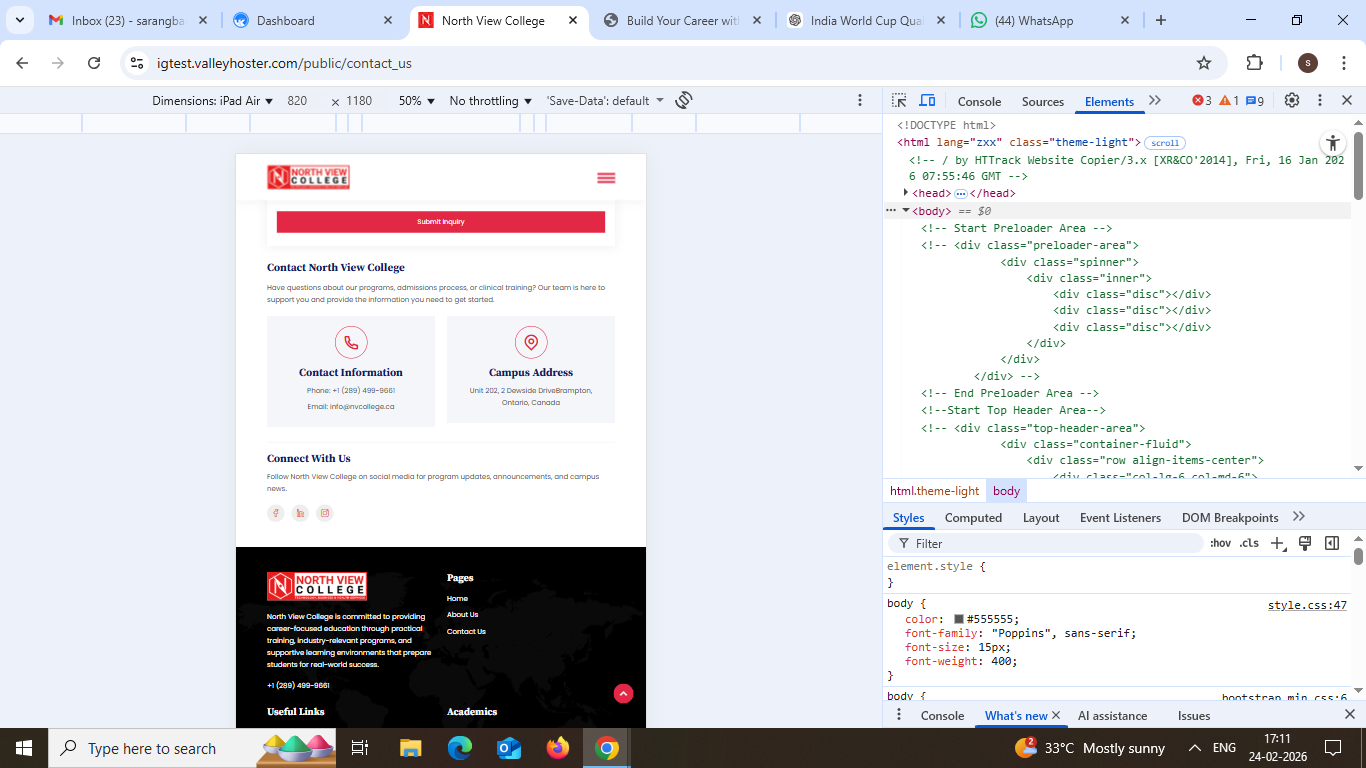Open DevTools customize three-dot menu
1366x768 pixels.
pos(1320,100)
